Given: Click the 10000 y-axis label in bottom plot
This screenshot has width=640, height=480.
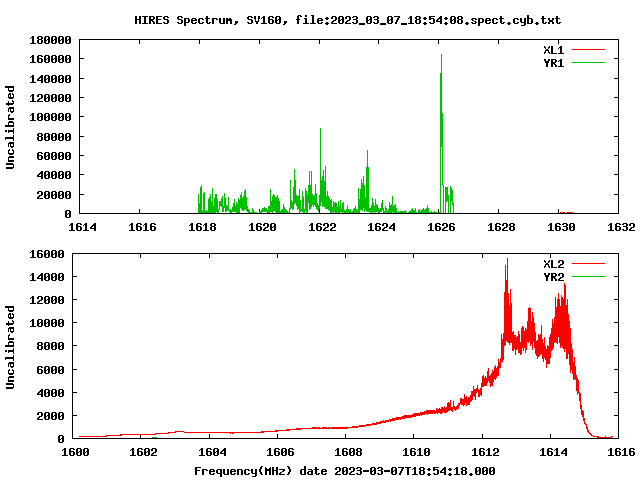Looking at the screenshot, I should click(x=47, y=323).
